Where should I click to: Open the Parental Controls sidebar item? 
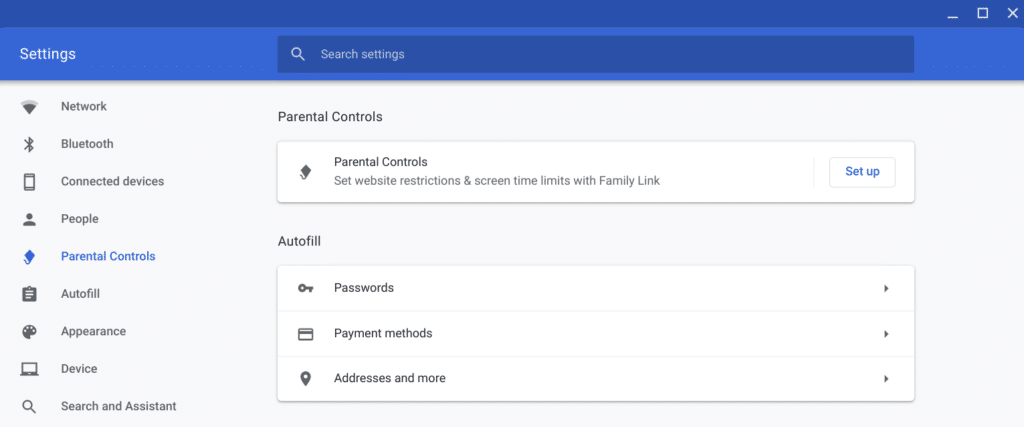coord(108,257)
